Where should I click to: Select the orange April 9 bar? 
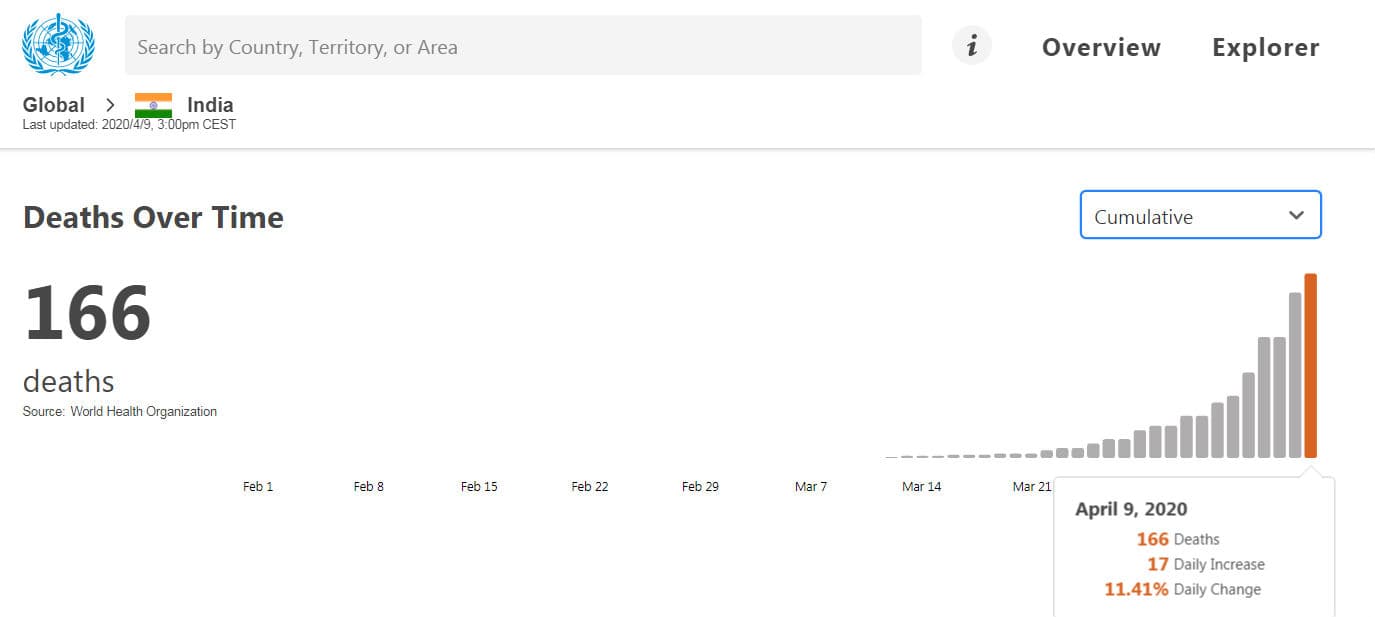coord(1310,365)
